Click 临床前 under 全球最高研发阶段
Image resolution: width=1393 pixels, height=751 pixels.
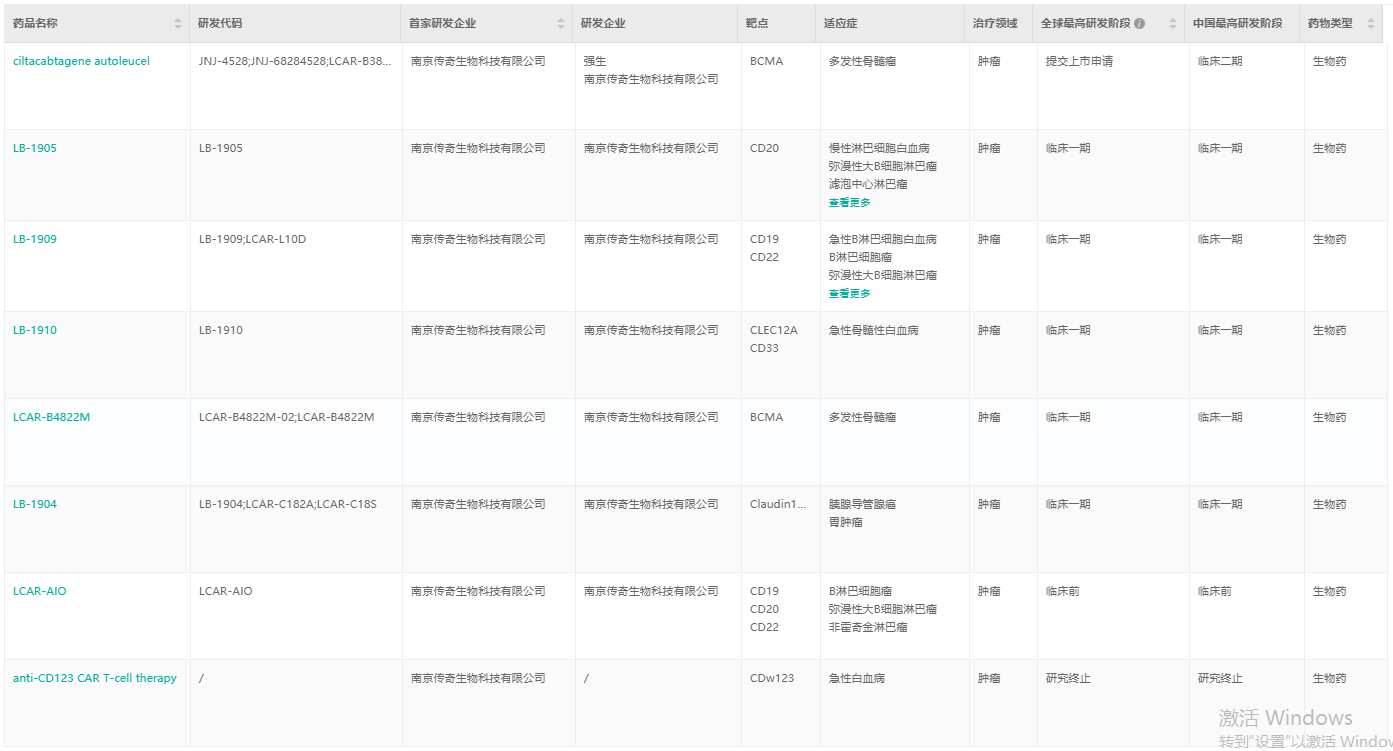pyautogui.click(x=1063, y=591)
